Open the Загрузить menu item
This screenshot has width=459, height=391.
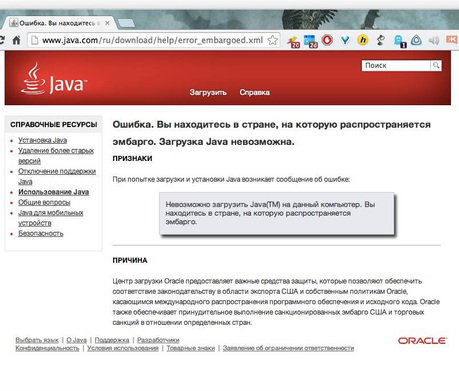(x=208, y=92)
